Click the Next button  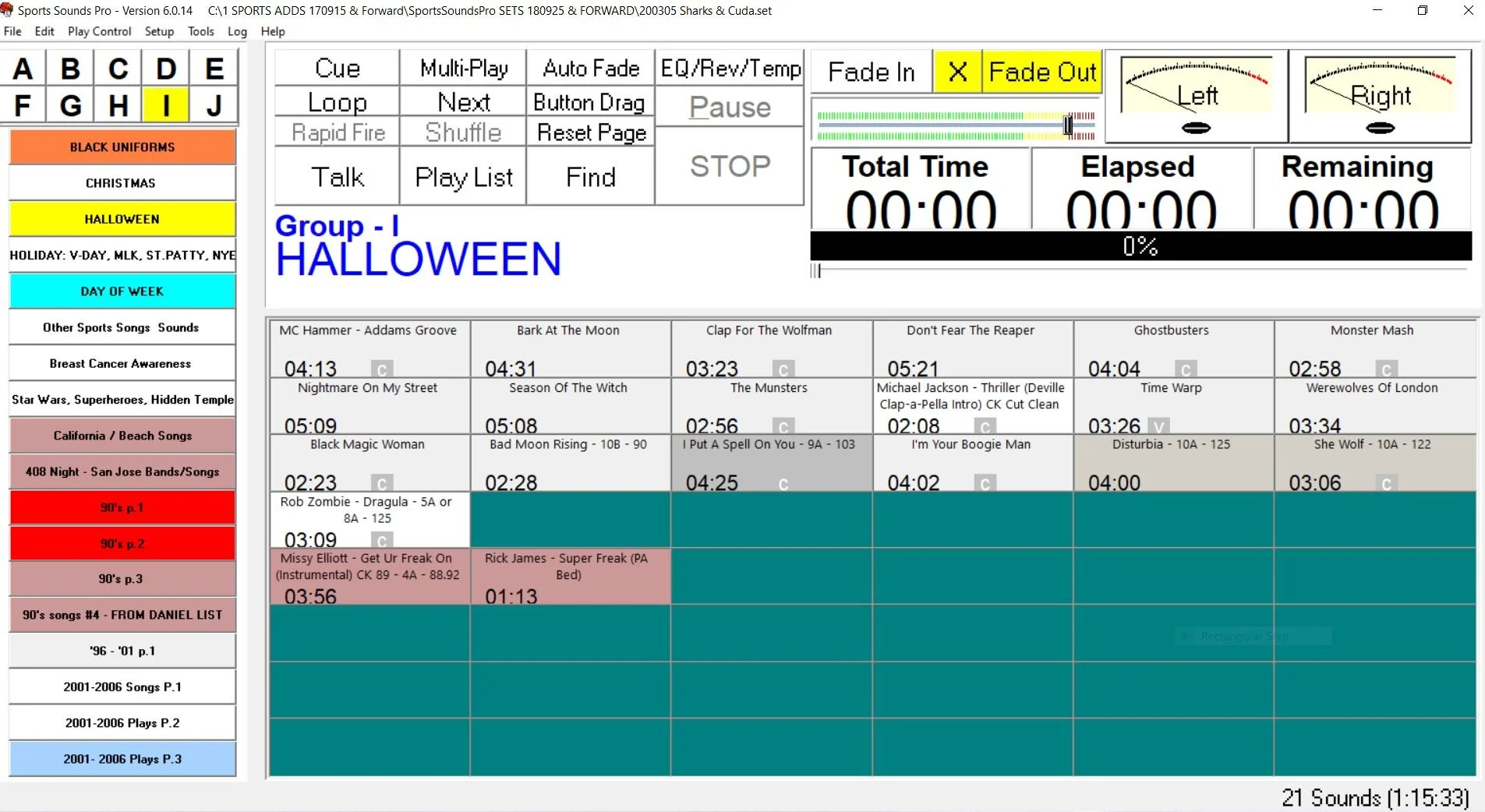[463, 102]
